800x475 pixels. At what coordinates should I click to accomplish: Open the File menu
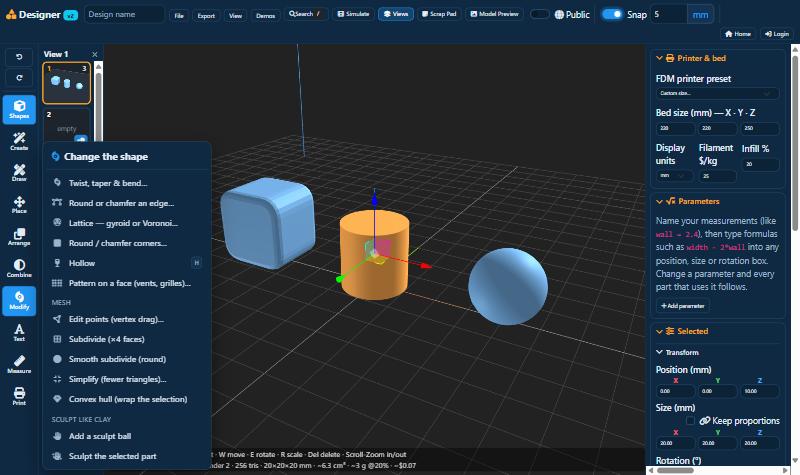click(179, 15)
